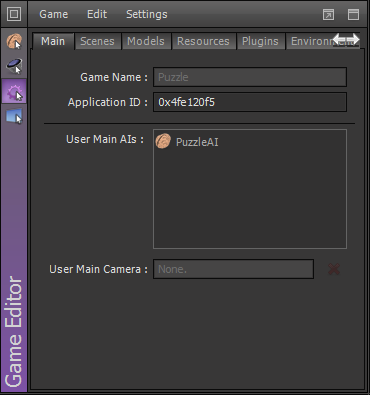Click the detach panel icon
This screenshot has width=370, height=395.
pyautogui.click(x=328, y=14)
